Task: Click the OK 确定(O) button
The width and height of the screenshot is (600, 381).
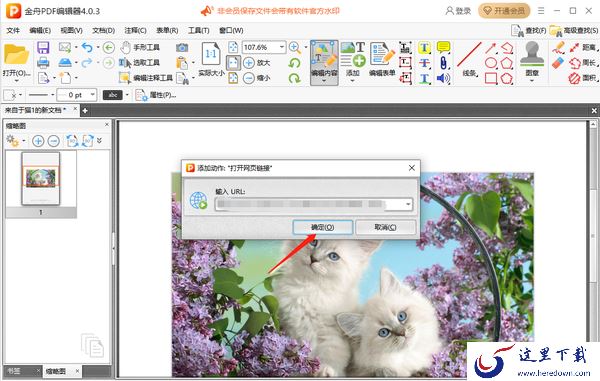Action: tap(323, 227)
